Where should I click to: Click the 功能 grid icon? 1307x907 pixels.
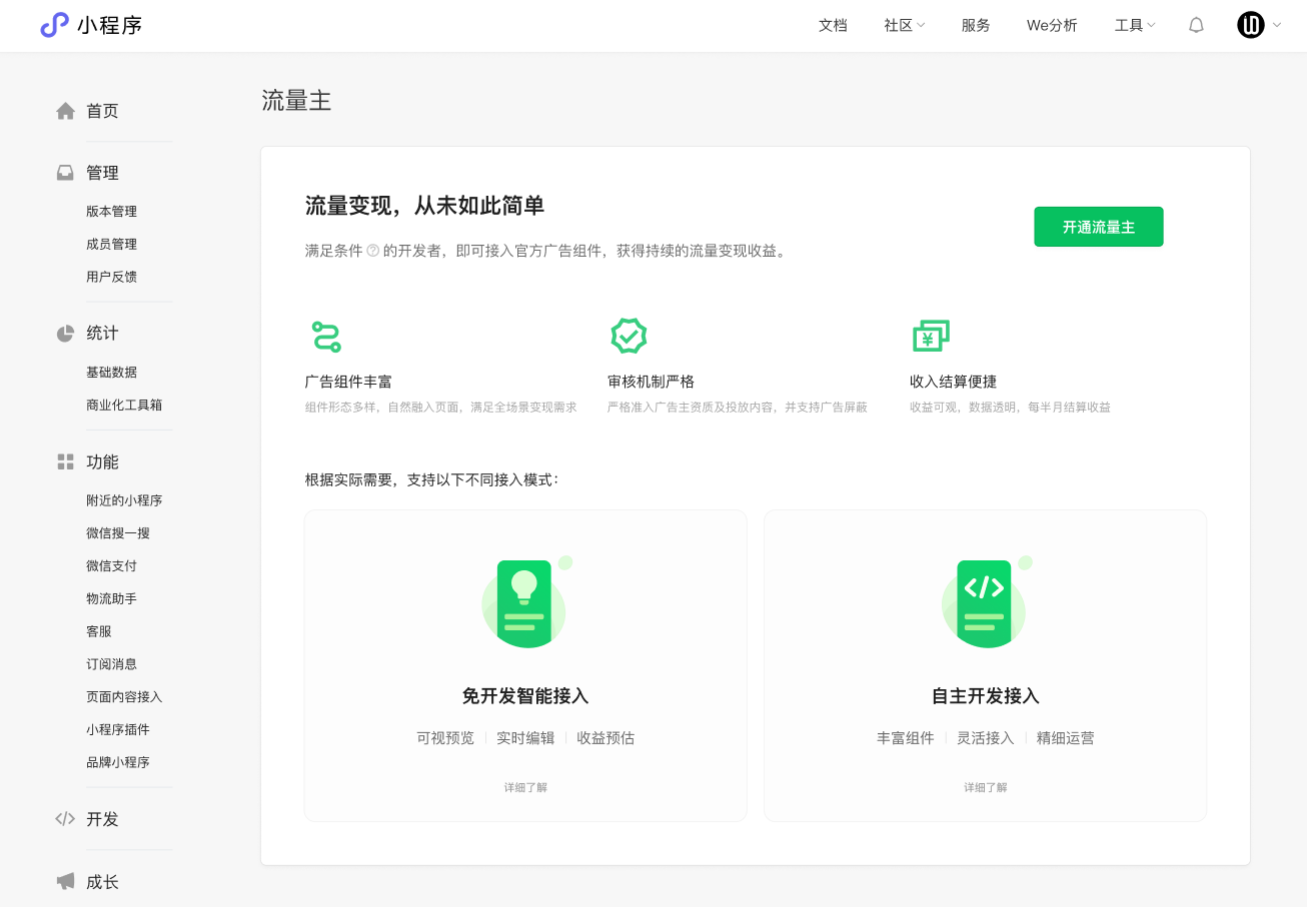tap(66, 462)
